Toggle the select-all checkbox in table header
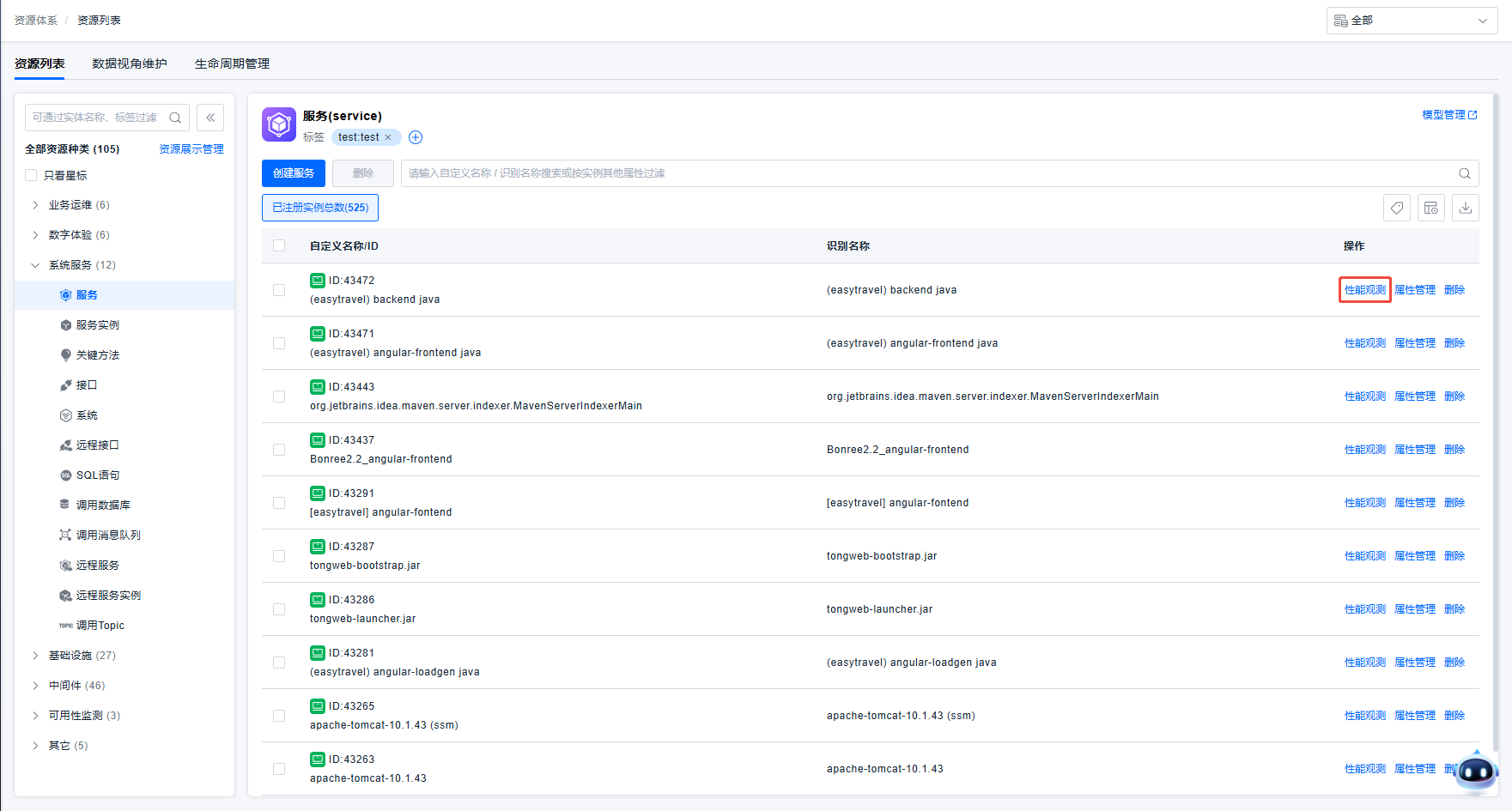 coord(279,245)
